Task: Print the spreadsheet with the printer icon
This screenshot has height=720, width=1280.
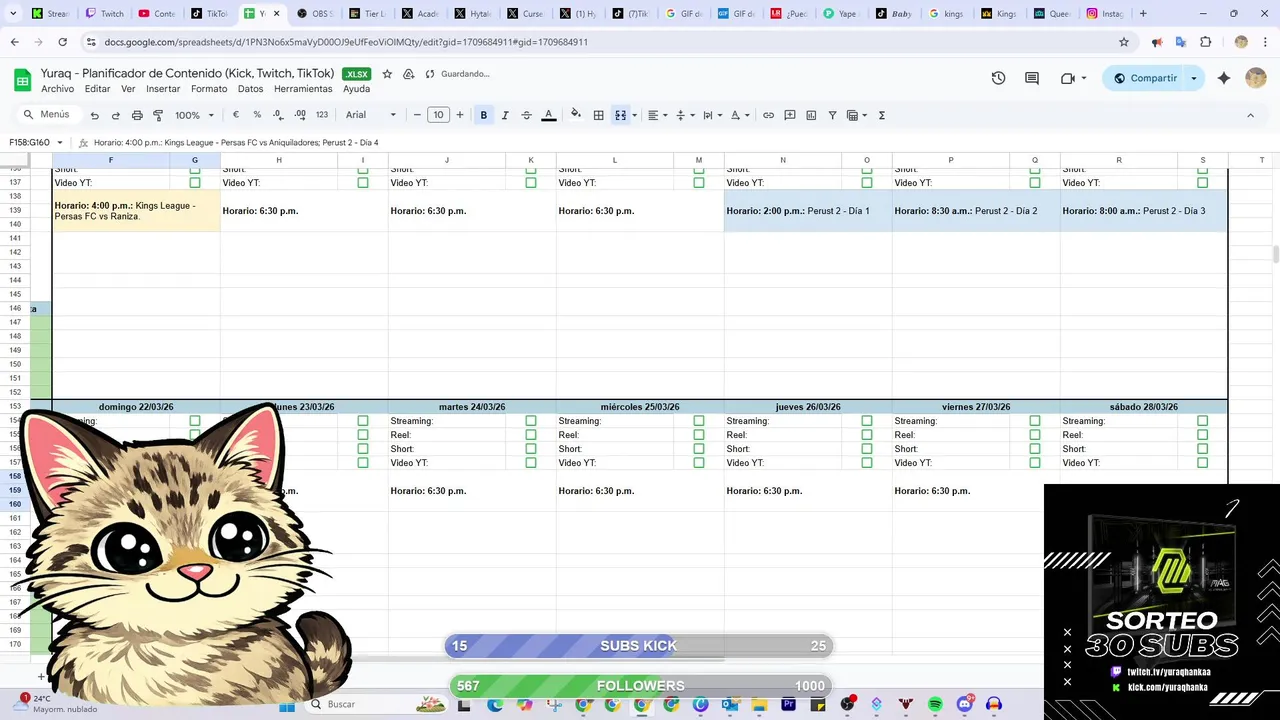Action: [137, 115]
